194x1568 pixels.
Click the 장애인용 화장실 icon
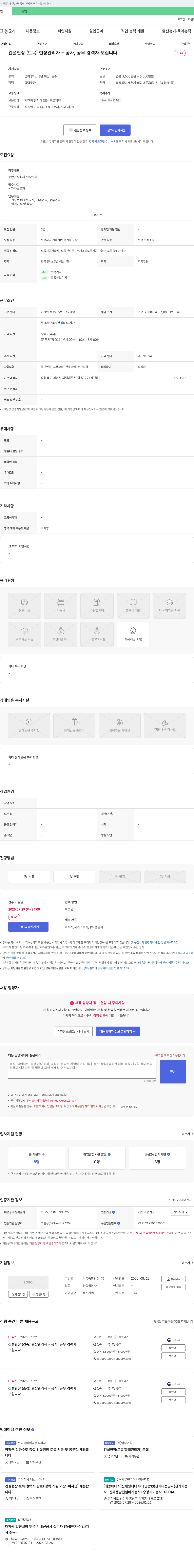tap(120, 725)
